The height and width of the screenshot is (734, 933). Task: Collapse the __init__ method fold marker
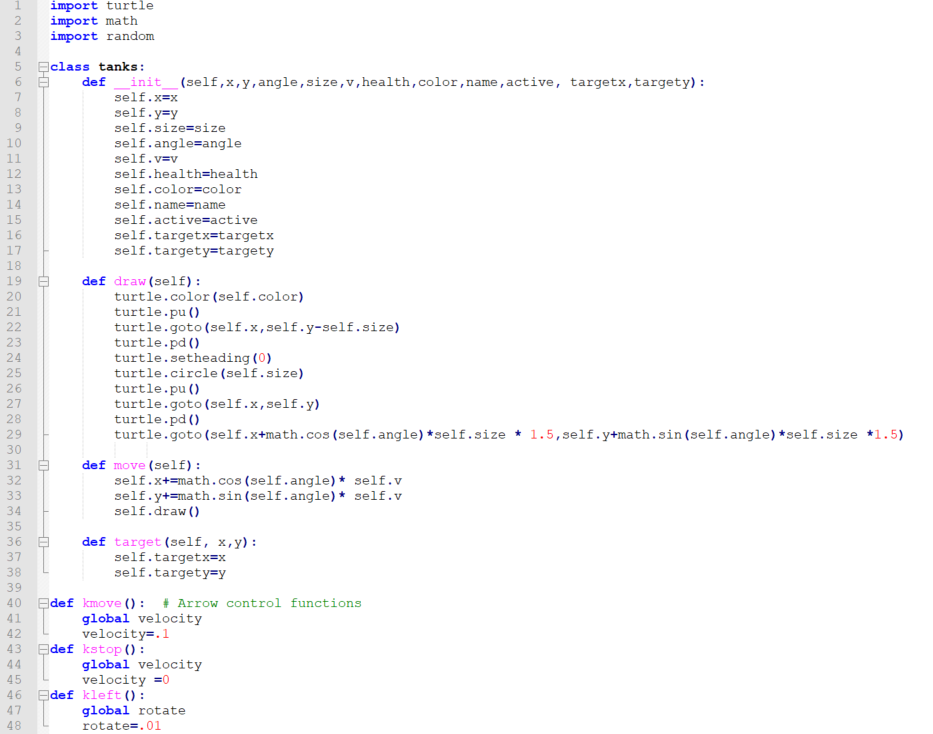(42, 82)
